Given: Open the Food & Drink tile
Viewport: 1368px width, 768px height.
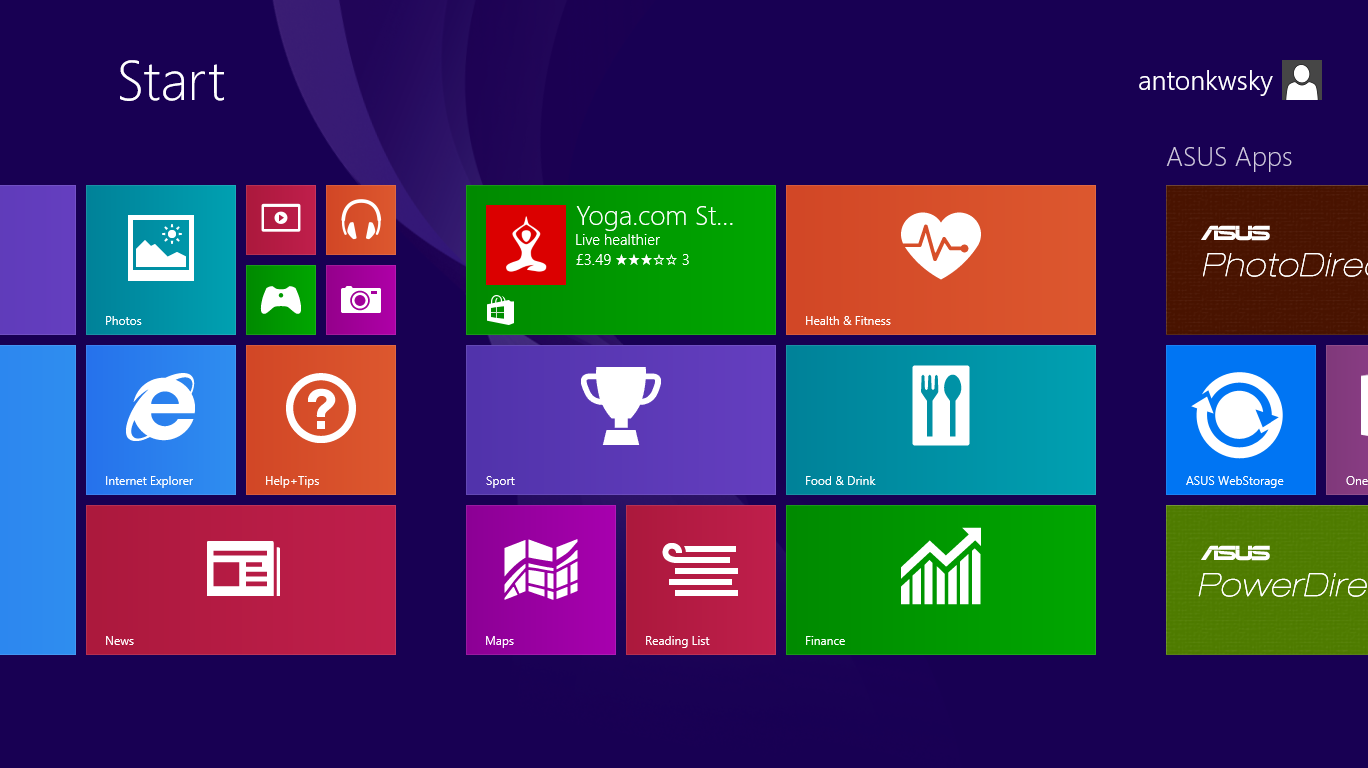Looking at the screenshot, I should pyautogui.click(x=941, y=420).
